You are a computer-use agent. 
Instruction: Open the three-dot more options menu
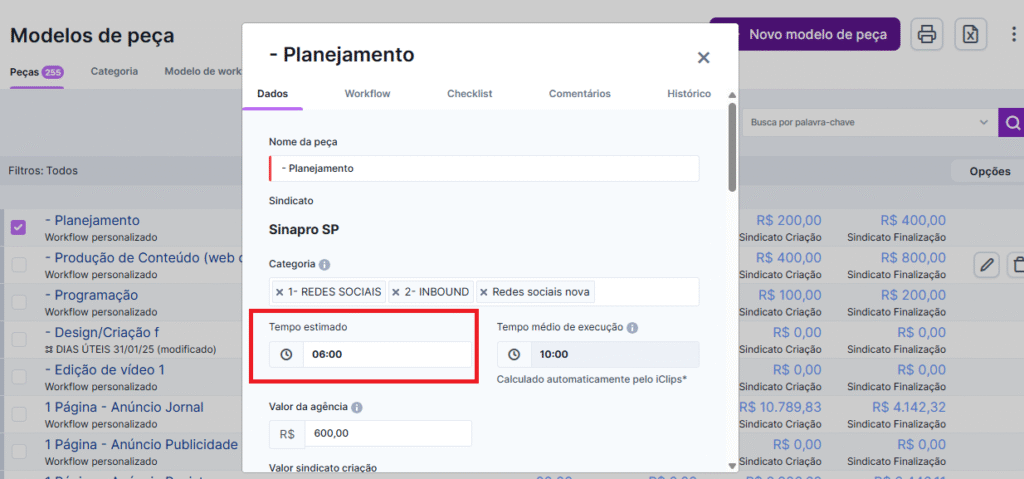pos(1013,35)
